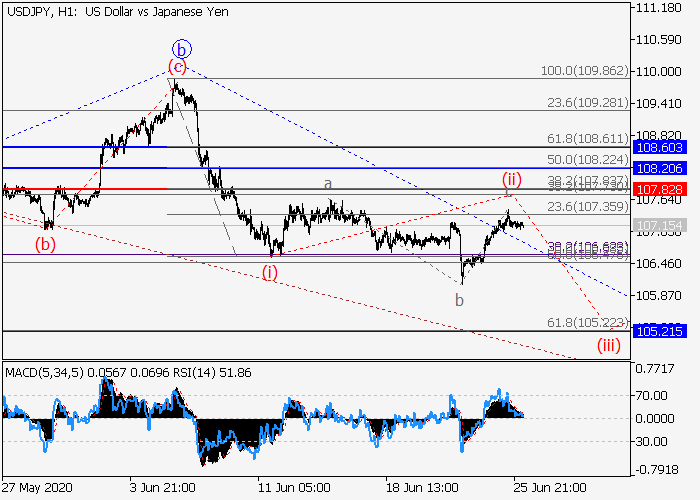Click the red (iii) wave target label
This screenshot has height=500, width=700.
tap(609, 346)
